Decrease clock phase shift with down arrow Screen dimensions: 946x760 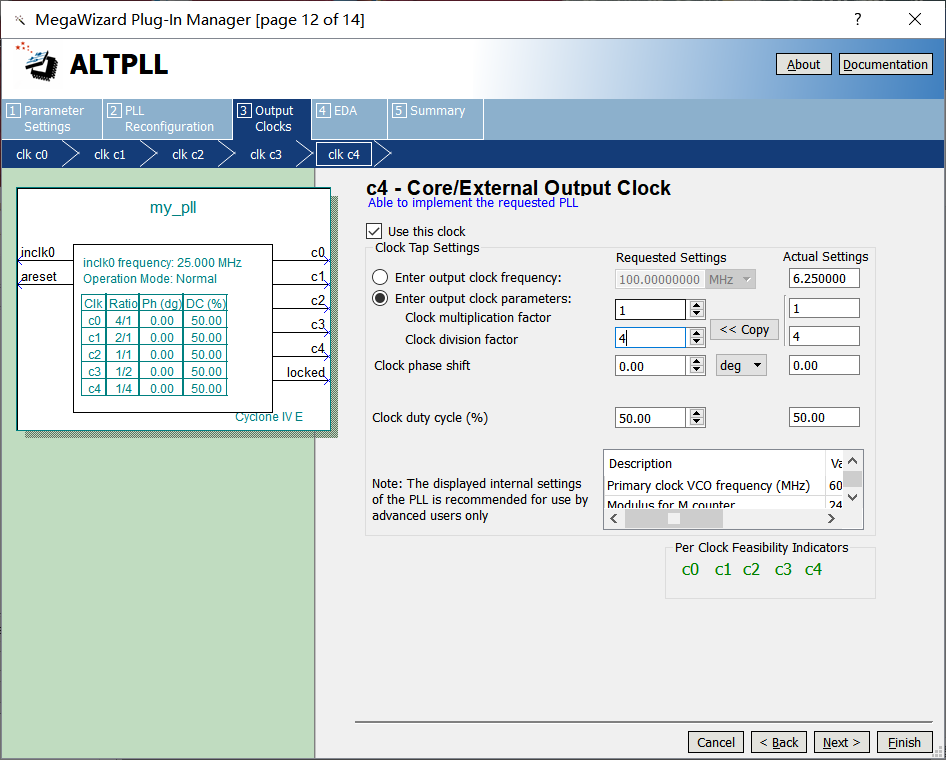click(697, 370)
